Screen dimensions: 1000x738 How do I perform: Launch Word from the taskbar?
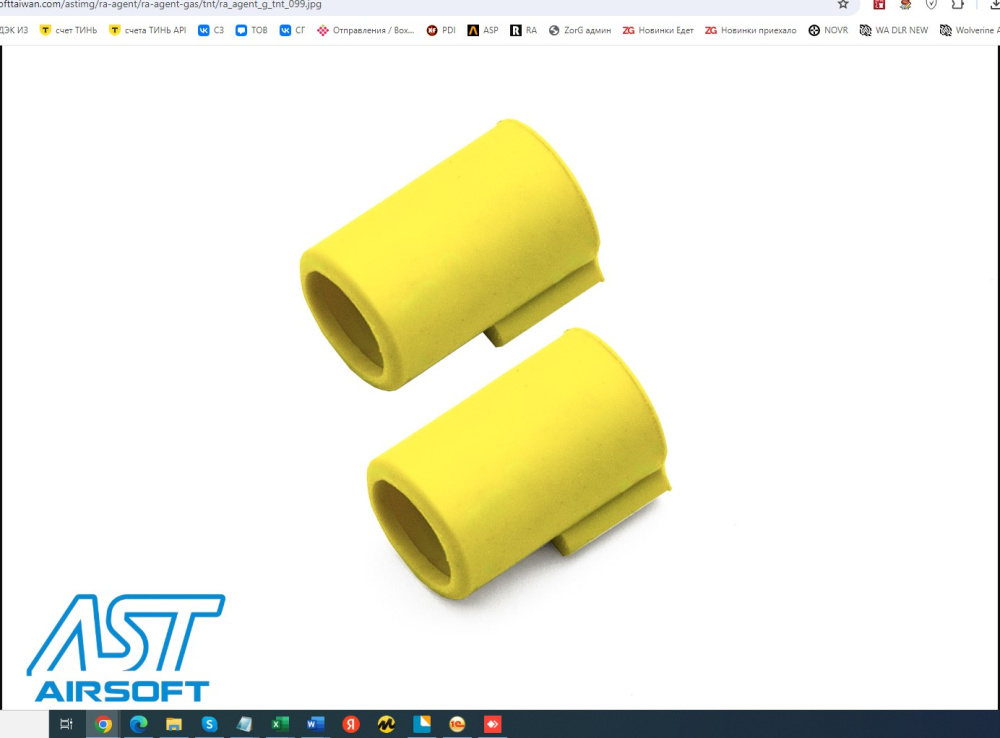click(315, 724)
